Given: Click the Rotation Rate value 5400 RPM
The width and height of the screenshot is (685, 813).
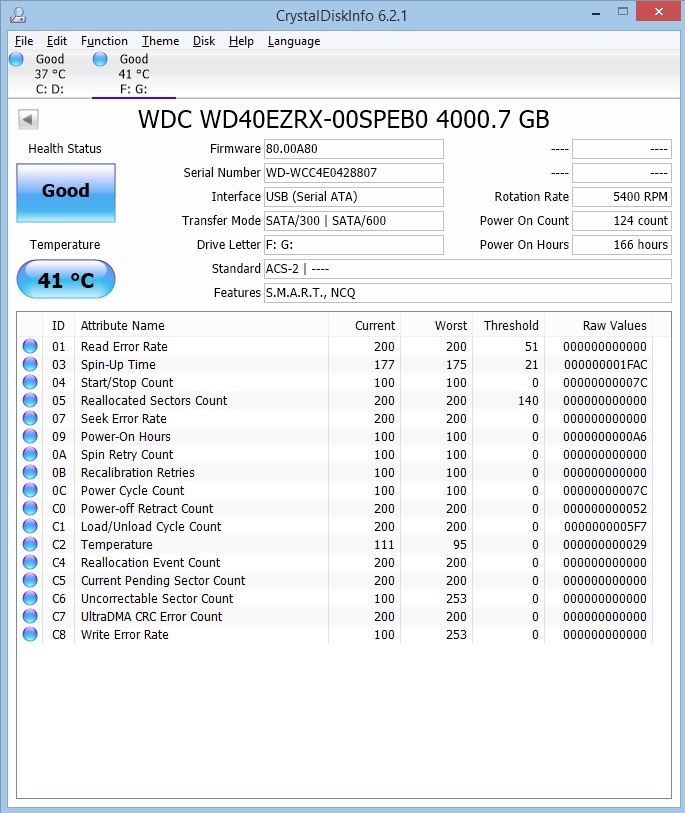Looking at the screenshot, I should click(x=622, y=197).
